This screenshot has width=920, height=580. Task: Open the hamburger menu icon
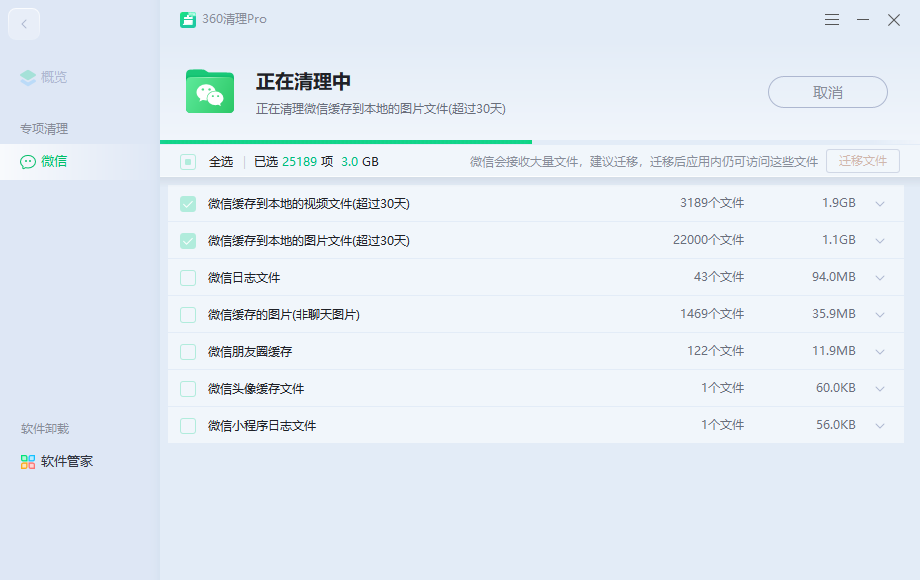832,20
